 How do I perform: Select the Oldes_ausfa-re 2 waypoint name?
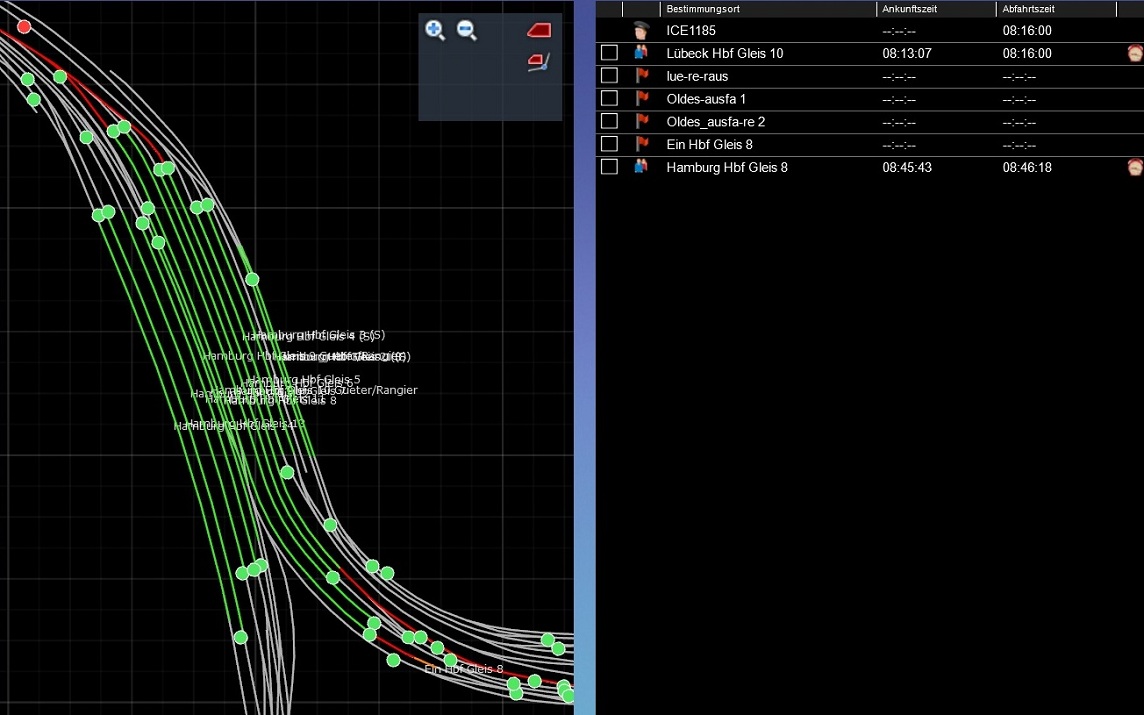(716, 122)
